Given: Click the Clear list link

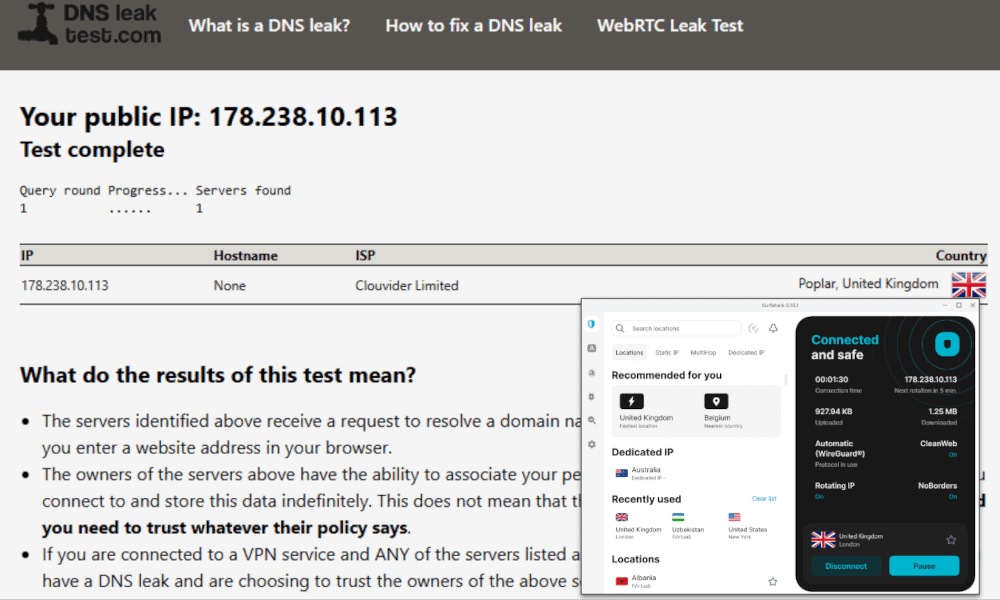Looking at the screenshot, I should pos(763,499).
